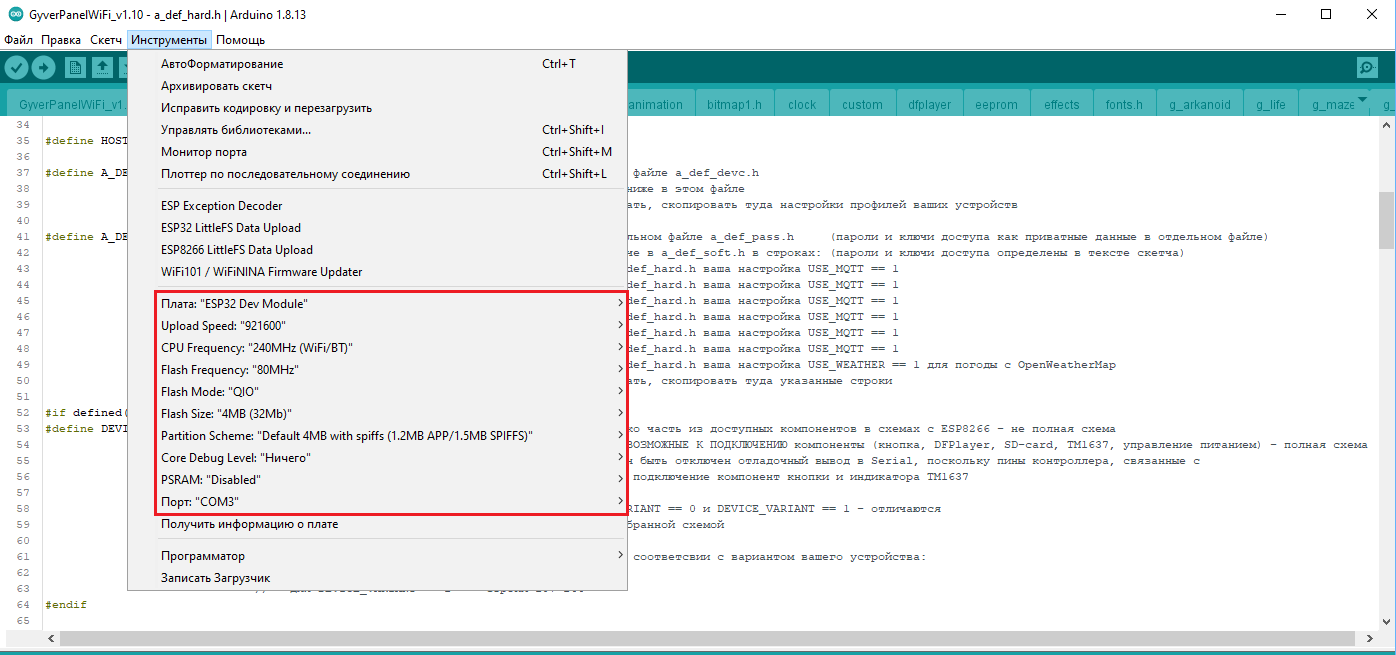The height and width of the screenshot is (655, 1396).
Task: Switch to bitmap1.h tab
Action: 734,104
